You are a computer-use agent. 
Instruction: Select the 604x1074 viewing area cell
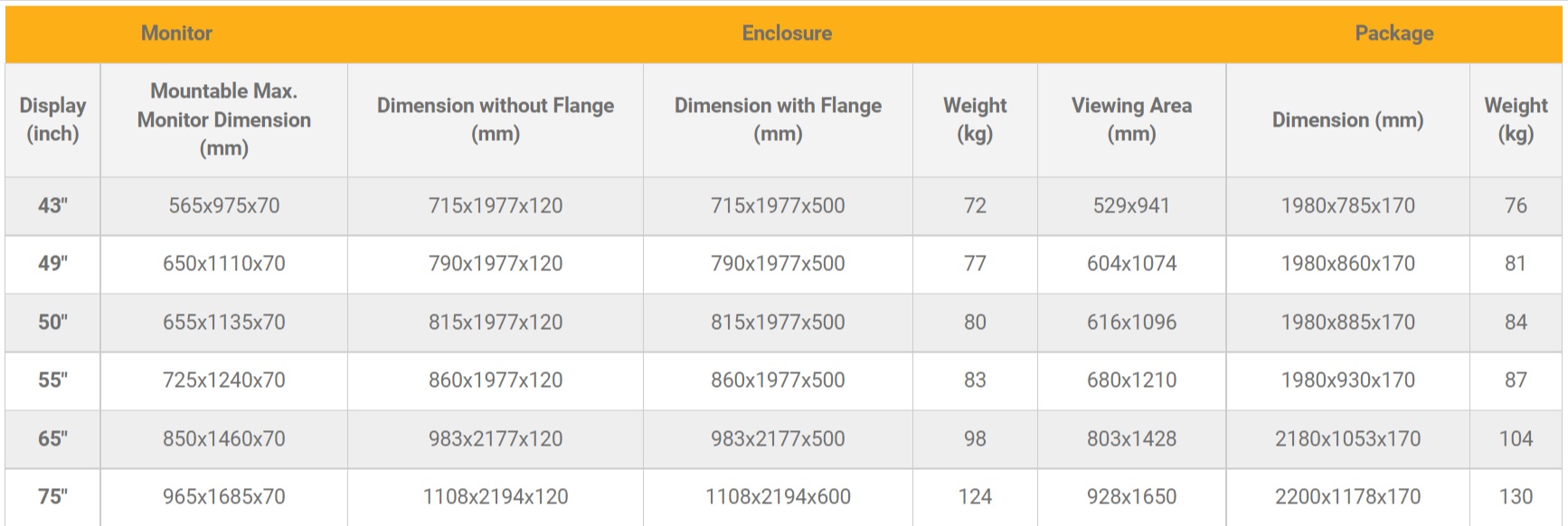coord(1131,264)
